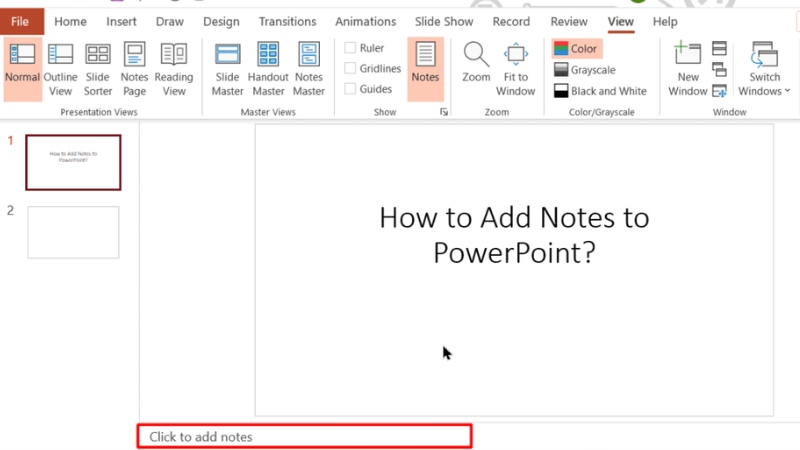The height and width of the screenshot is (450, 800).
Task: Switch to the Transitions tab
Action: (287, 22)
